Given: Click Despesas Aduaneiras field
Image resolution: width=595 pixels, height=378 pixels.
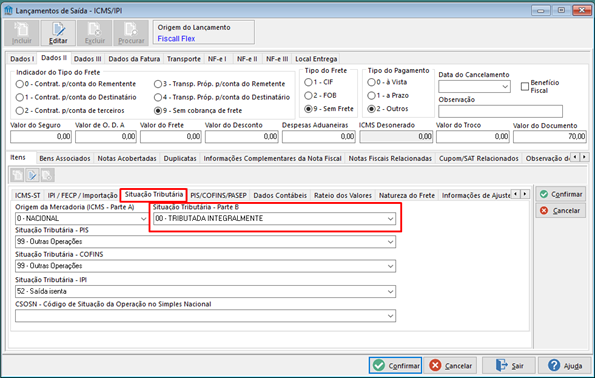Looking at the screenshot, I should [x=319, y=137].
